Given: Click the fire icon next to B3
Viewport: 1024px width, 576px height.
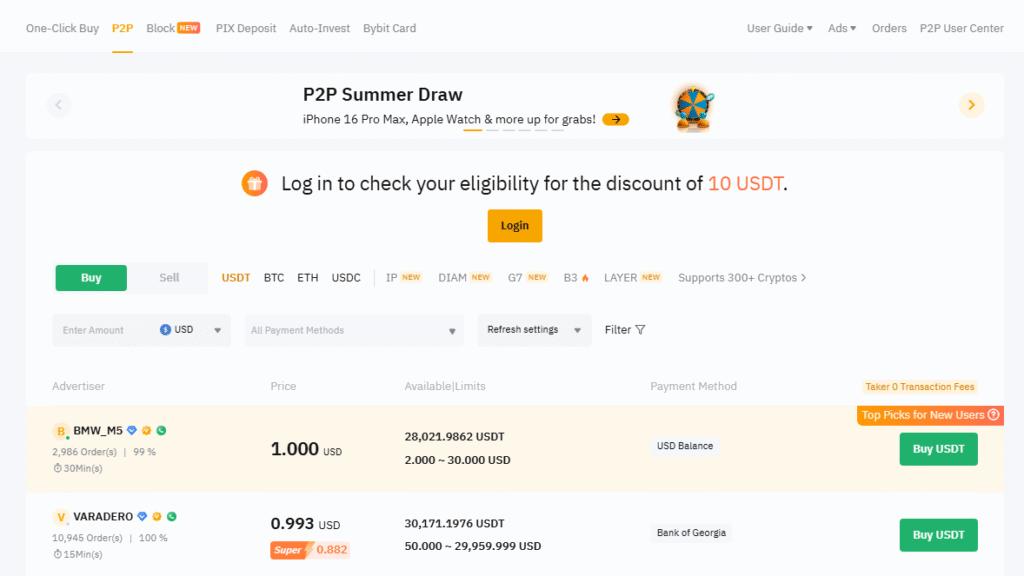Looking at the screenshot, I should click(588, 277).
